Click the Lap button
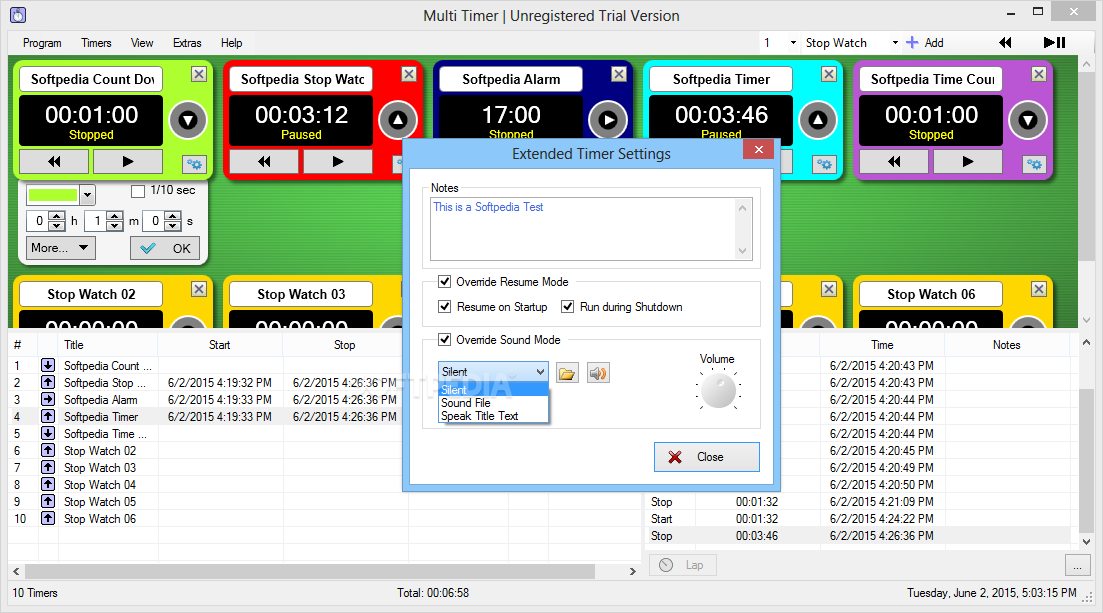The width and height of the screenshot is (1103, 613). (x=682, y=565)
